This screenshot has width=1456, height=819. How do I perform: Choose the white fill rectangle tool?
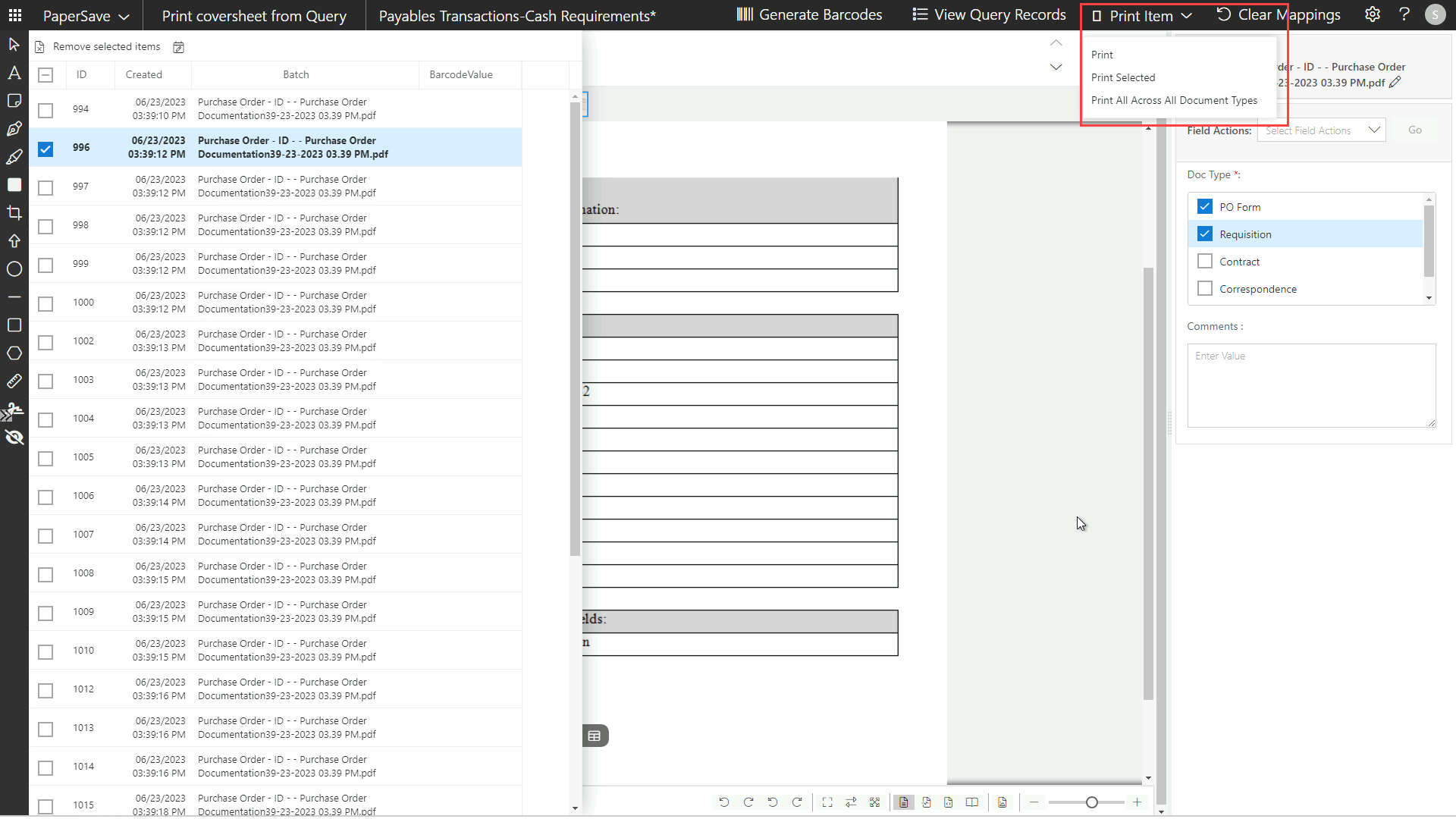(14, 185)
